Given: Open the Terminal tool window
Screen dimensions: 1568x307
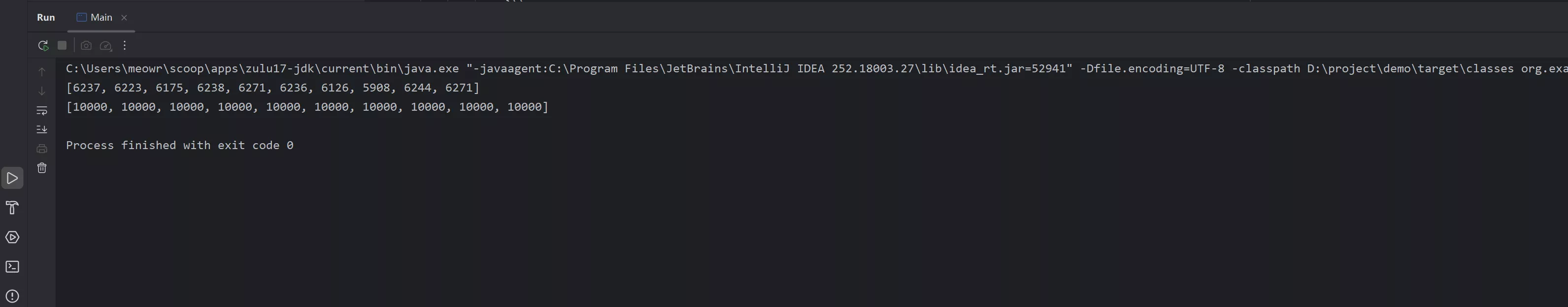Looking at the screenshot, I should 12,267.
